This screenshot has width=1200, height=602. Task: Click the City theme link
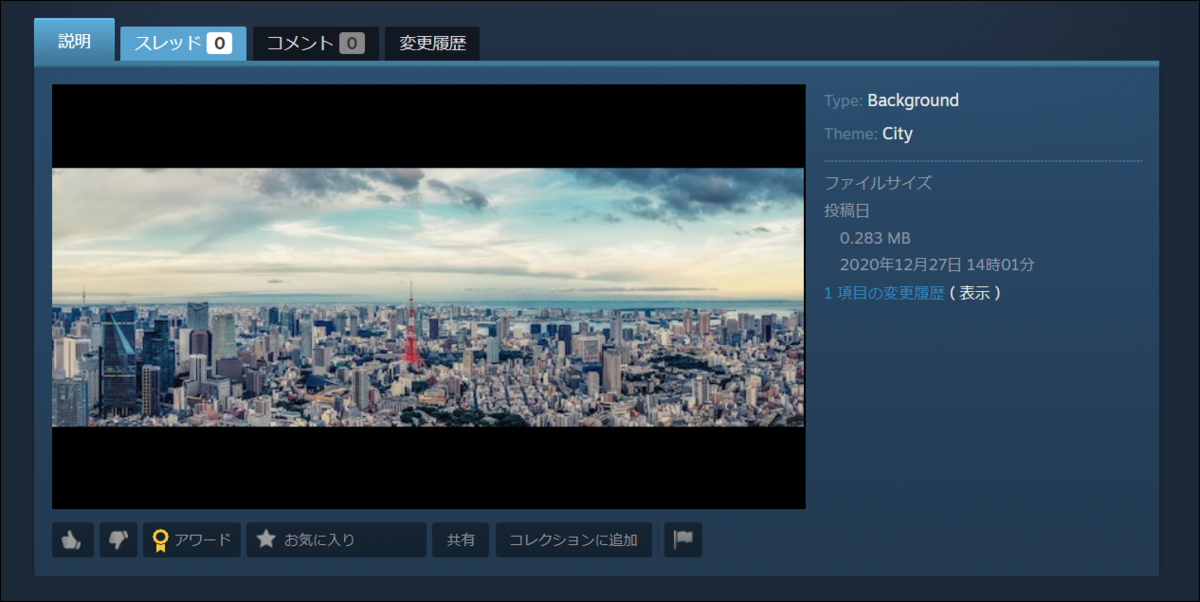[897, 133]
